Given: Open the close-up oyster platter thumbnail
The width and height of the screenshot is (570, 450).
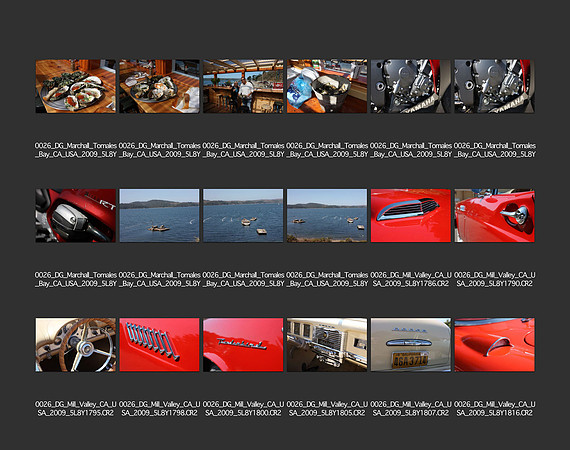Looking at the screenshot, I should coord(76,86).
